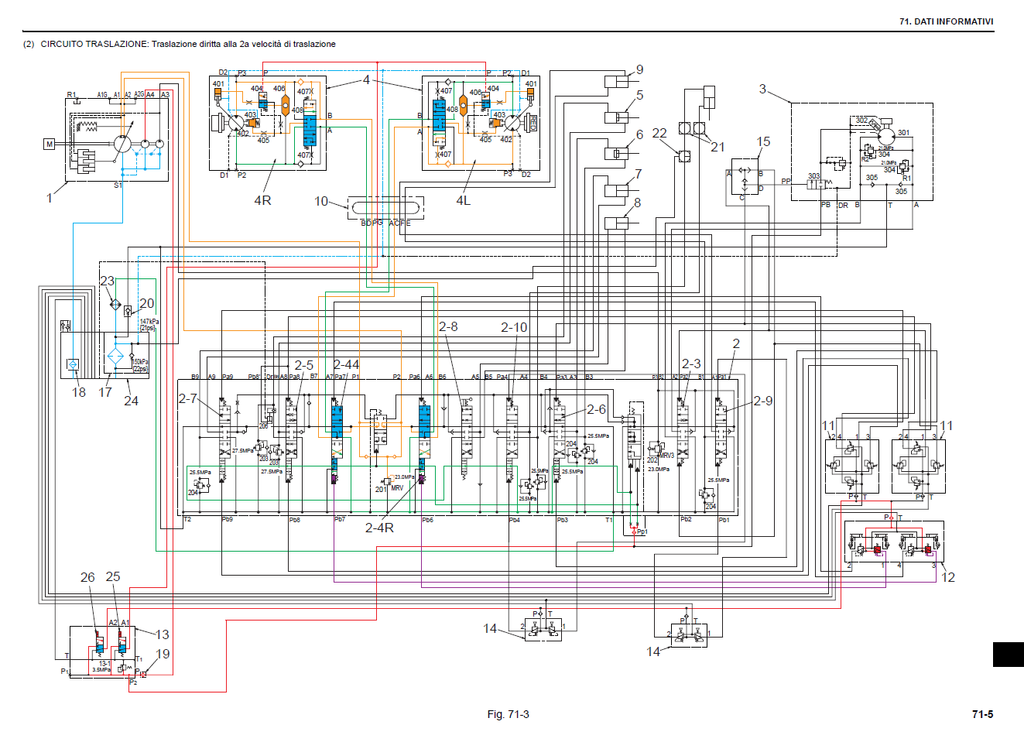Click the swivel joint symbol labeled 10

pos(385,208)
